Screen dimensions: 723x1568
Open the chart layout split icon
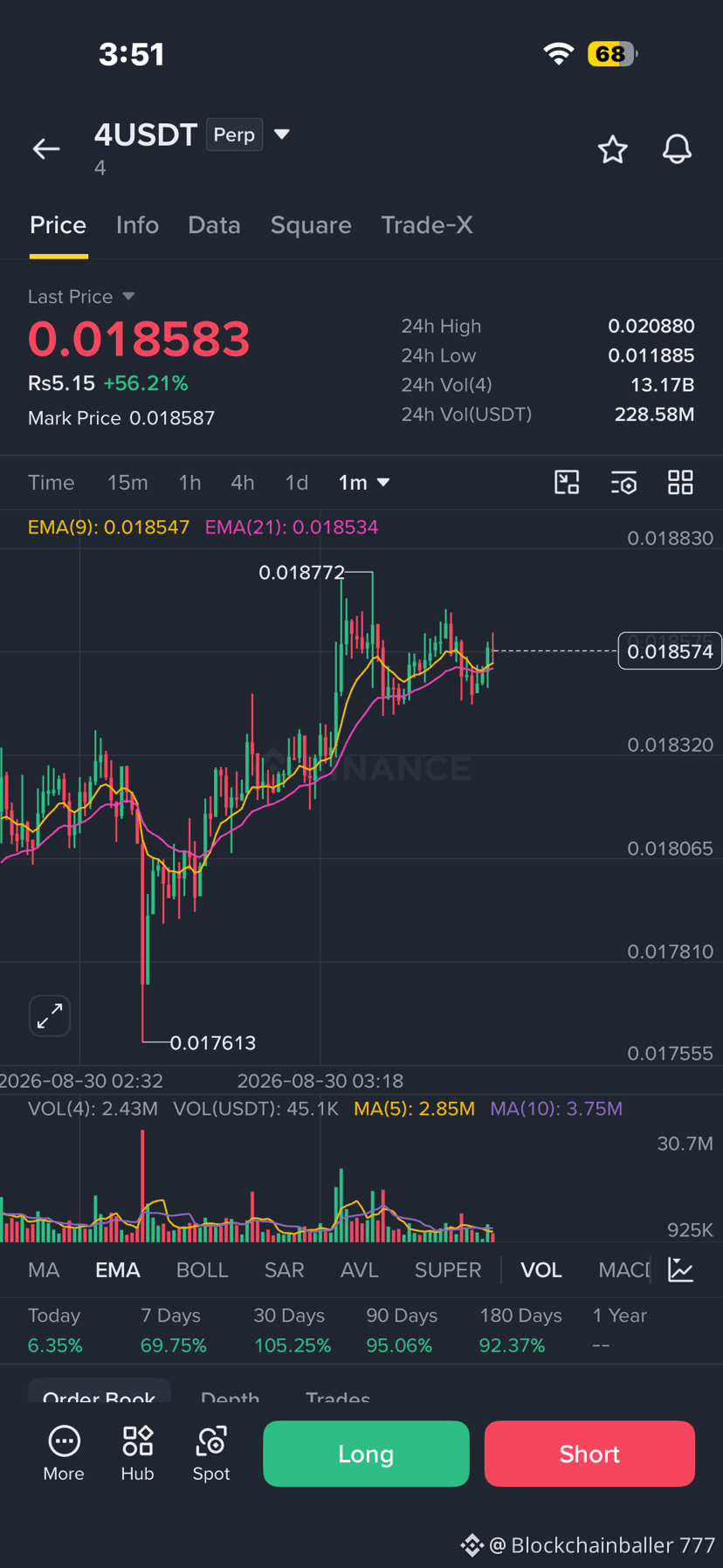pos(567,482)
